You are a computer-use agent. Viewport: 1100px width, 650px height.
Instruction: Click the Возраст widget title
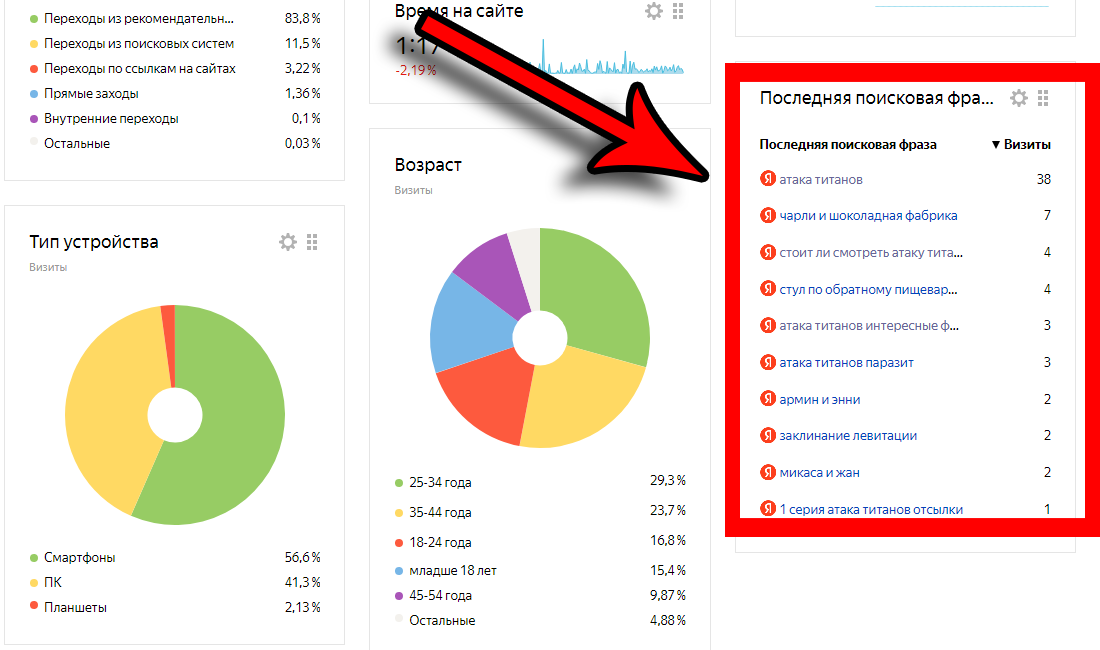coord(428,165)
